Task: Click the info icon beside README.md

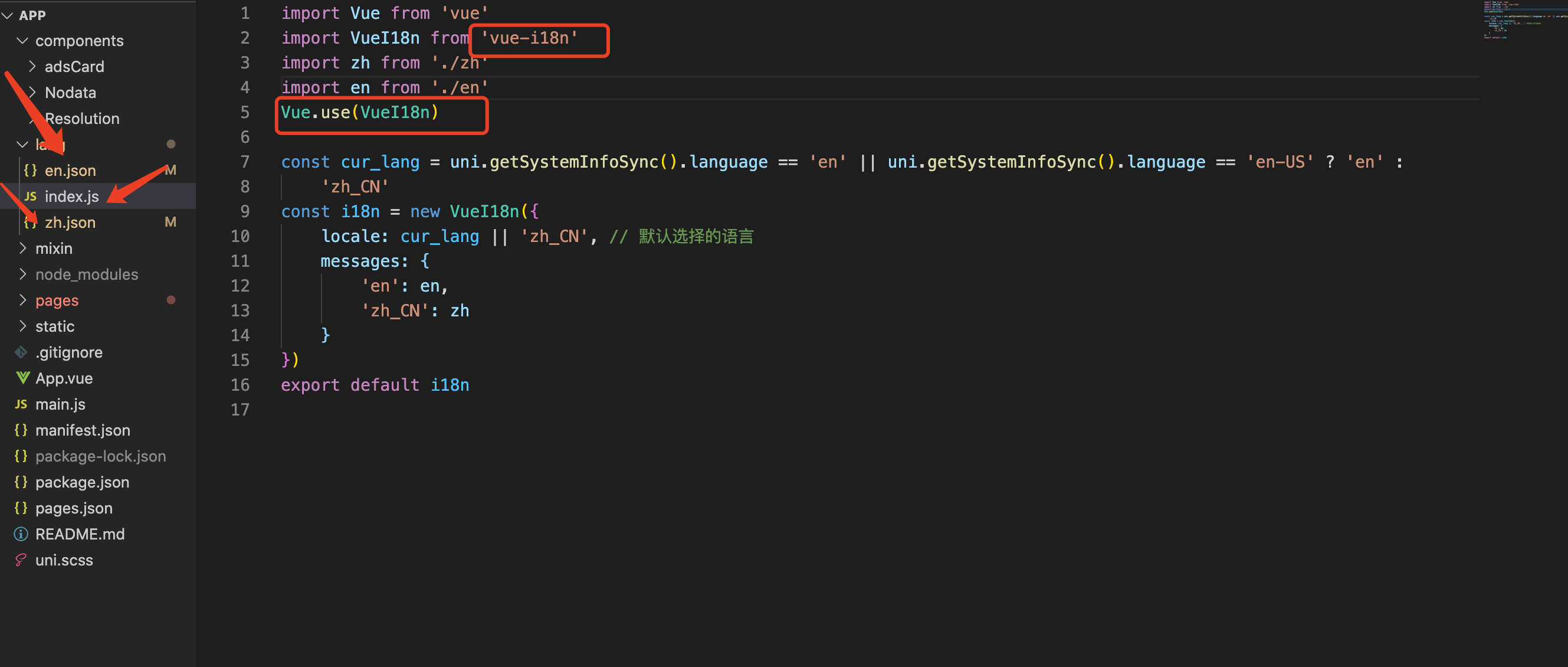Action: click(x=21, y=534)
